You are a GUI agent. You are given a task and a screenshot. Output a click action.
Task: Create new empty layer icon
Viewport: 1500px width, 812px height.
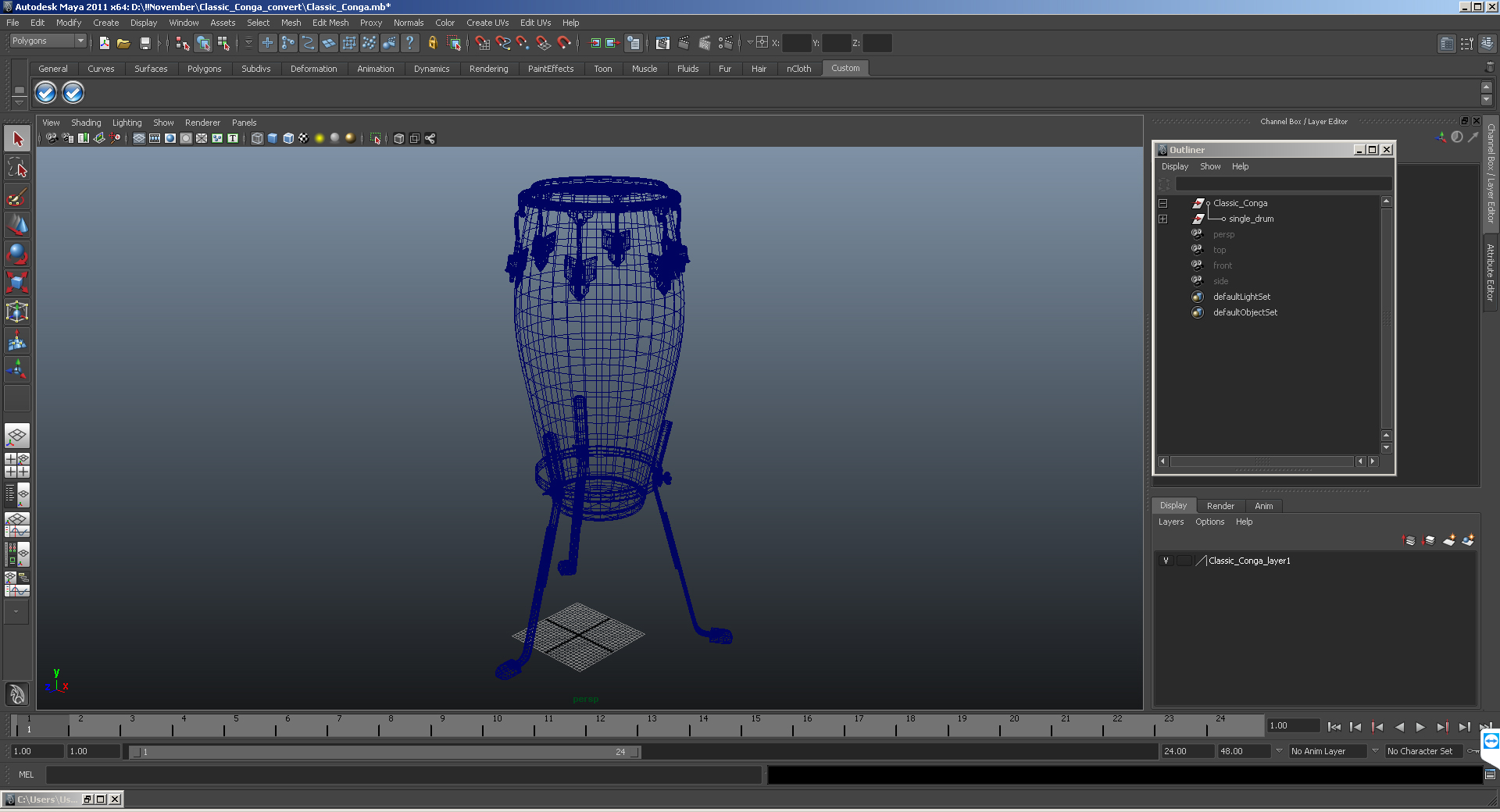click(1448, 540)
